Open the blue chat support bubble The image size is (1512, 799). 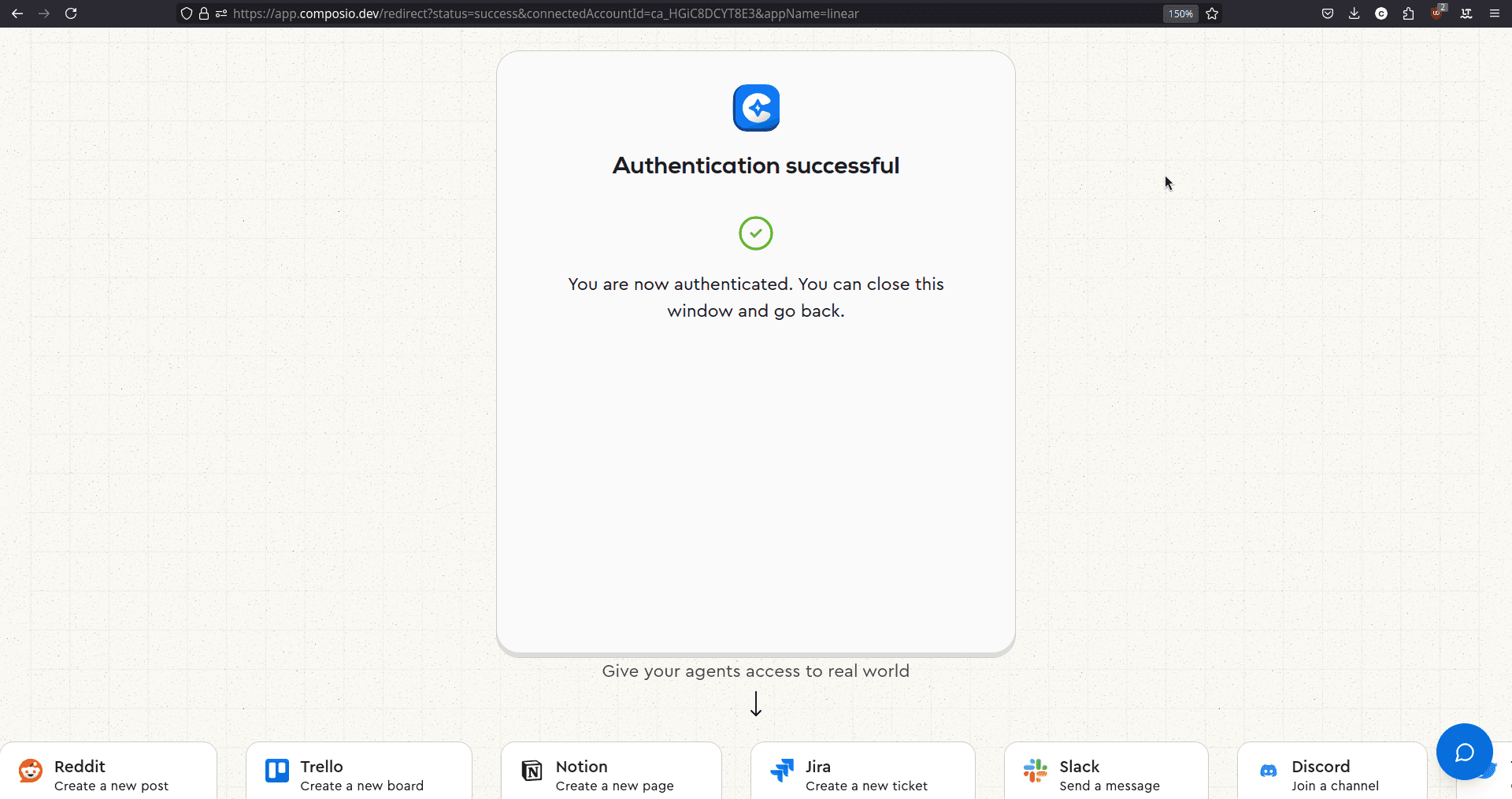pyautogui.click(x=1465, y=752)
